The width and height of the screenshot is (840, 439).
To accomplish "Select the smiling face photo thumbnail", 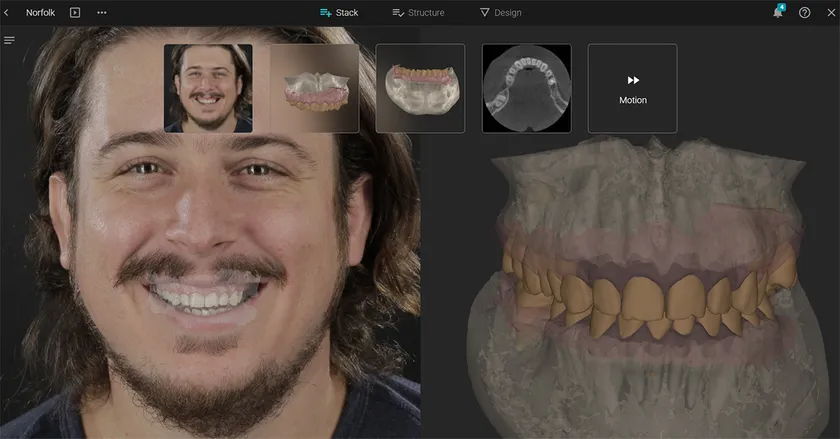I will click(x=208, y=88).
